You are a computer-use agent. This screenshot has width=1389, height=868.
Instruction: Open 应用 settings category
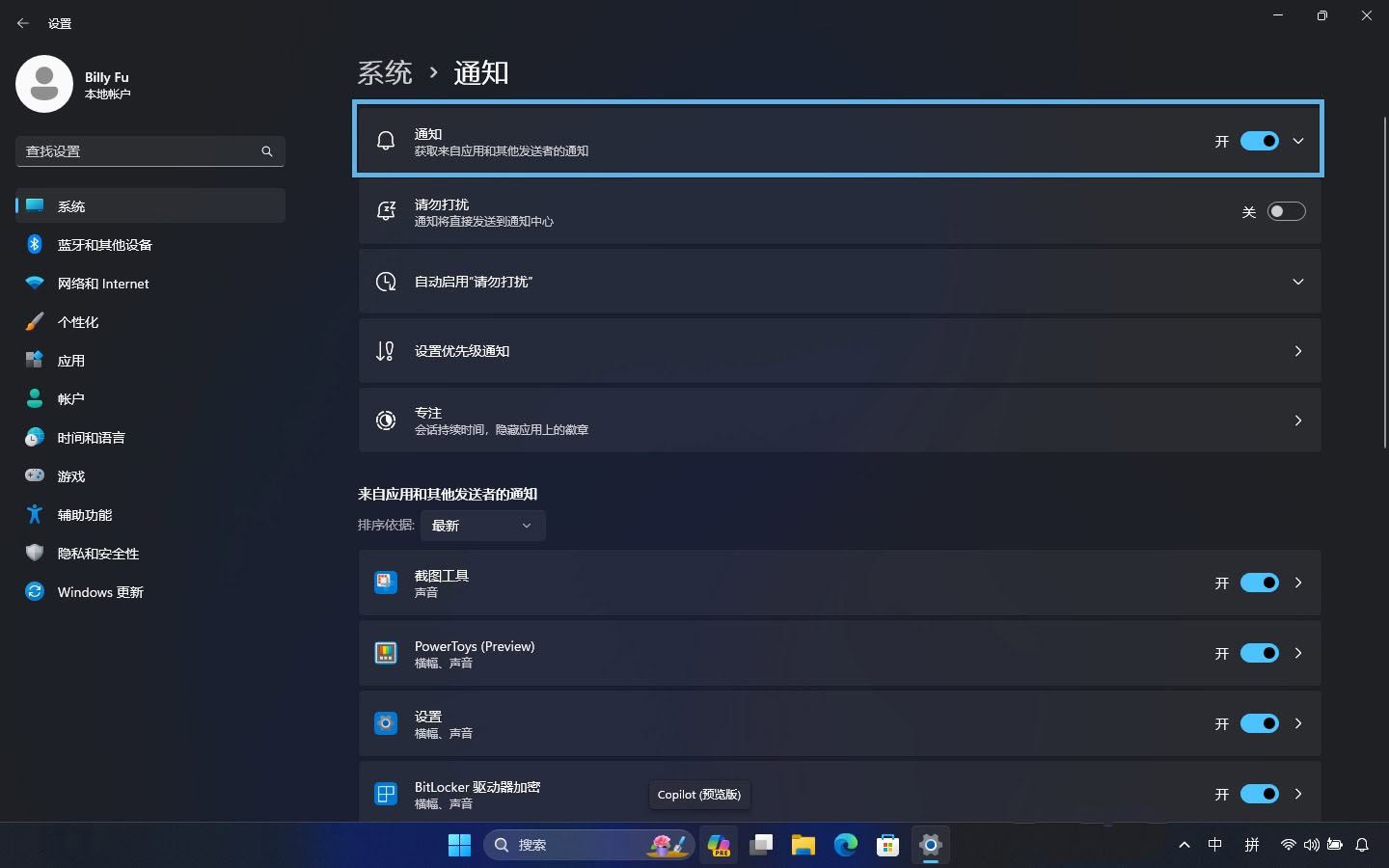pyautogui.click(x=150, y=361)
